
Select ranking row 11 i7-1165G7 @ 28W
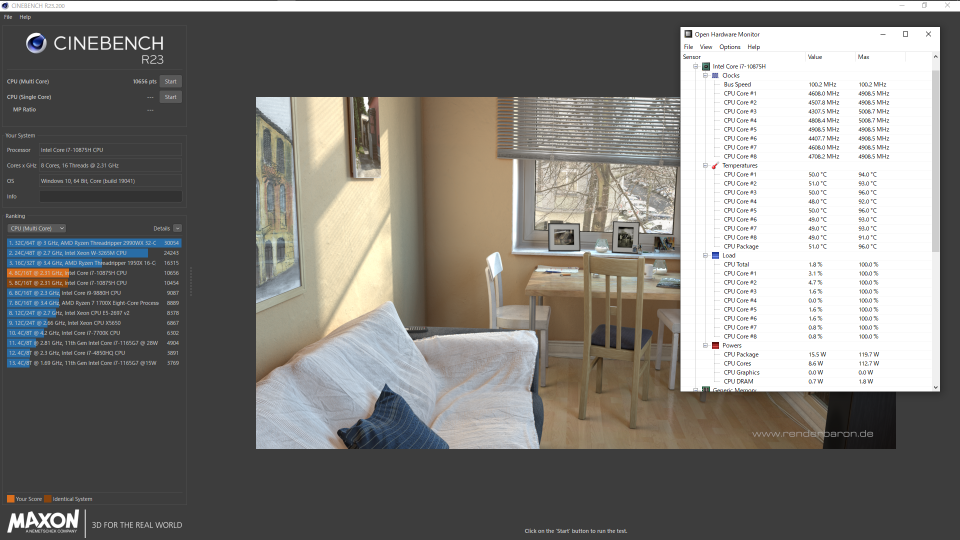[94, 343]
